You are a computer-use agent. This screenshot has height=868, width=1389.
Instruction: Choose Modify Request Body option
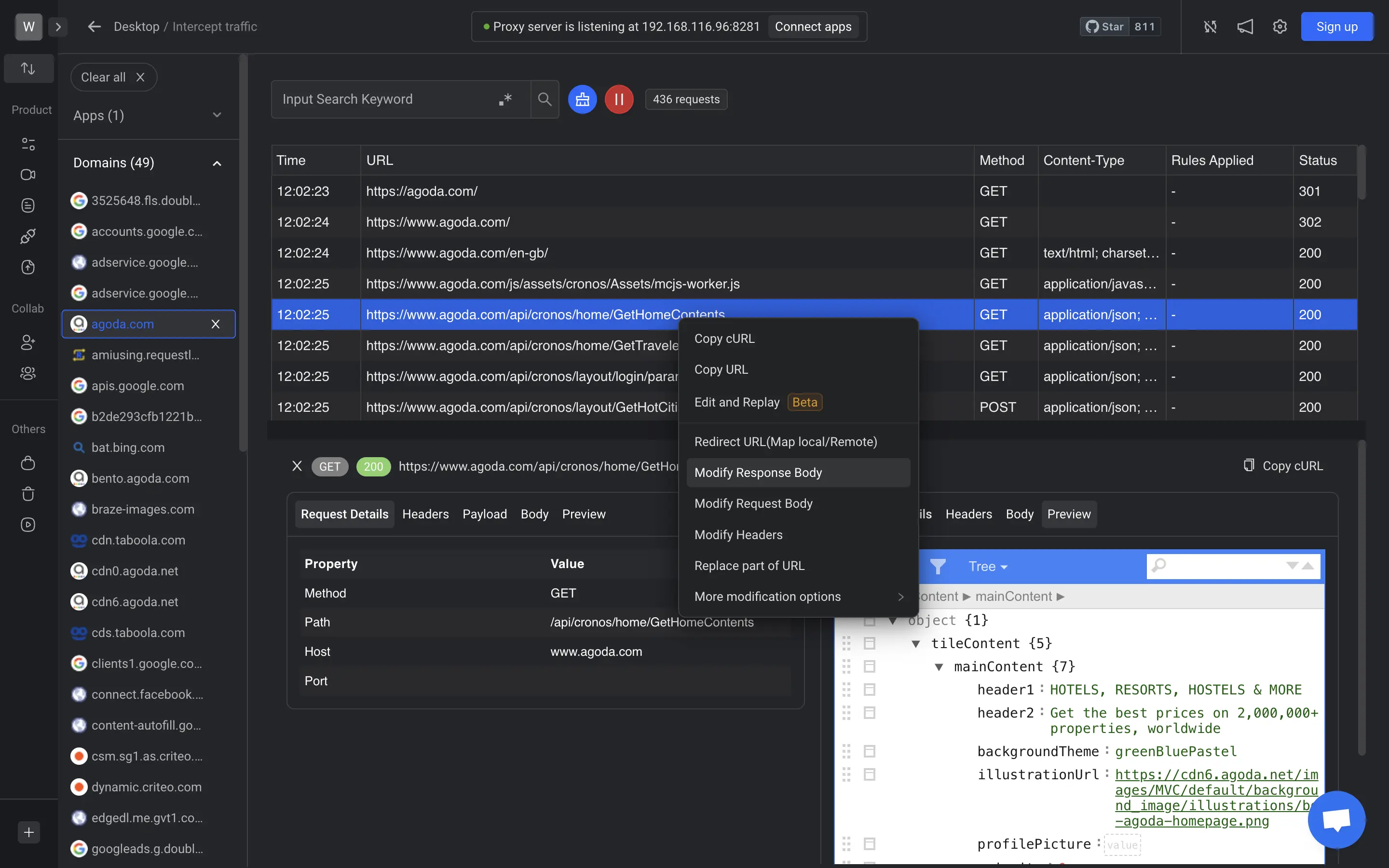coord(798,503)
